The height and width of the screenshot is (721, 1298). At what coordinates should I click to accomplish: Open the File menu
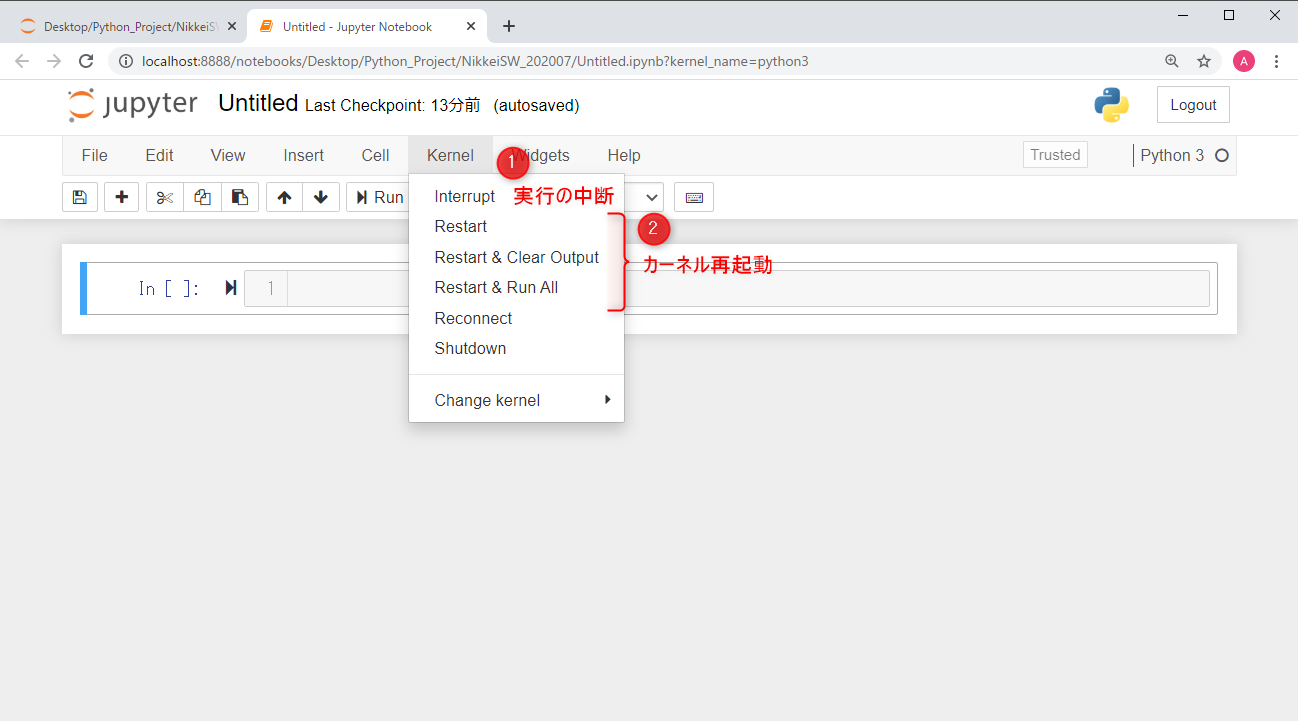tap(94, 155)
